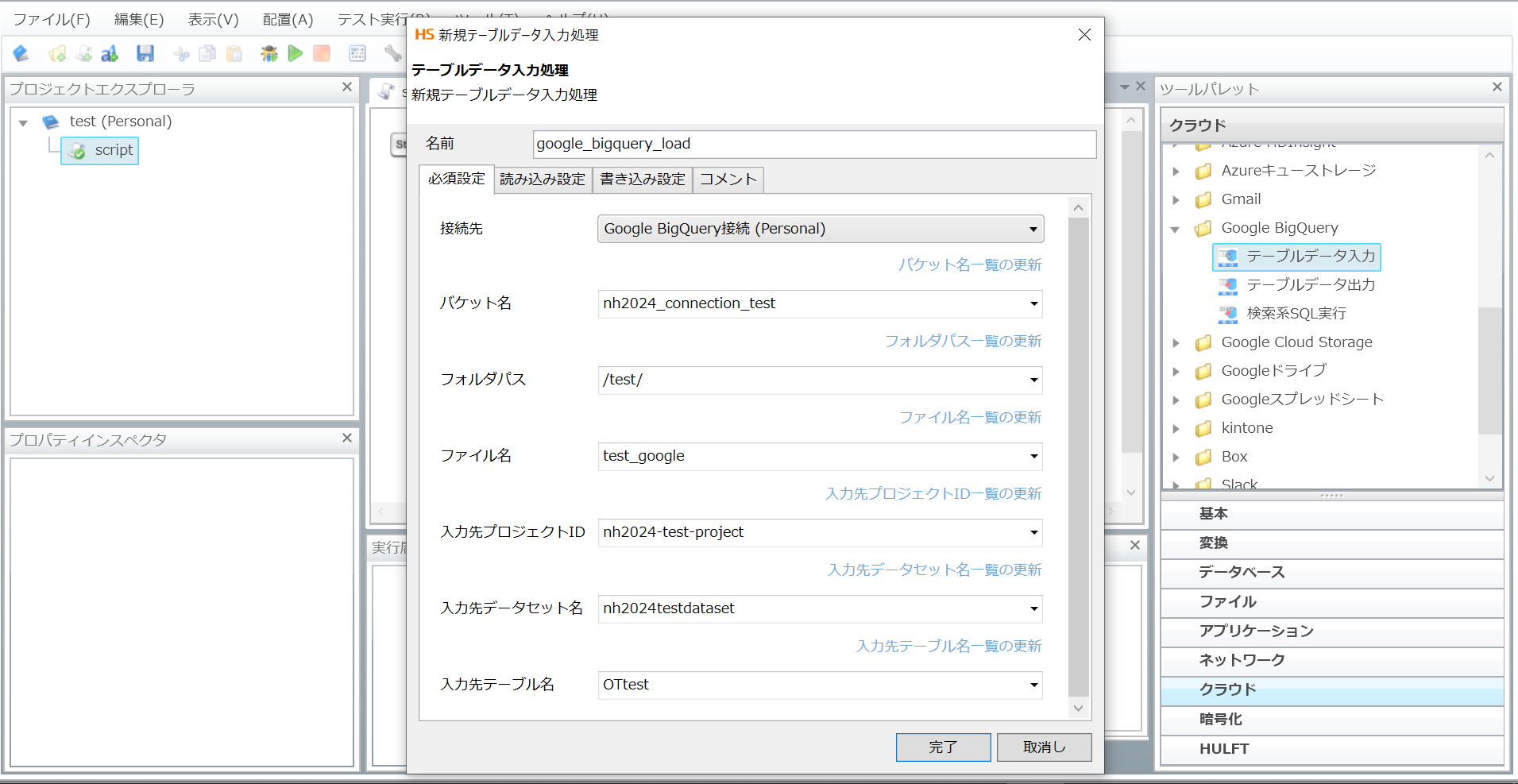This screenshot has height=784, width=1518.
Task: Switch to the 読み込み設定 tab
Action: 543,180
